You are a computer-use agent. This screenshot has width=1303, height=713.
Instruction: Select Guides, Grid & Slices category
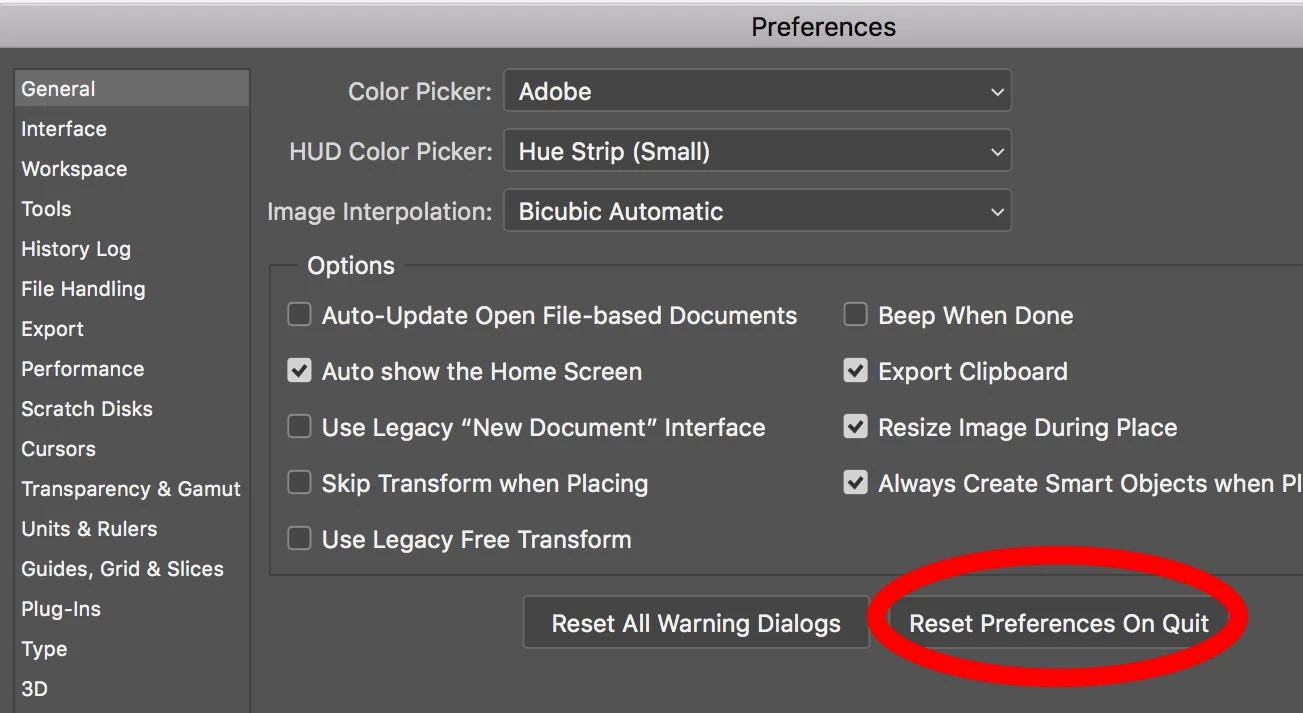[x=123, y=569]
